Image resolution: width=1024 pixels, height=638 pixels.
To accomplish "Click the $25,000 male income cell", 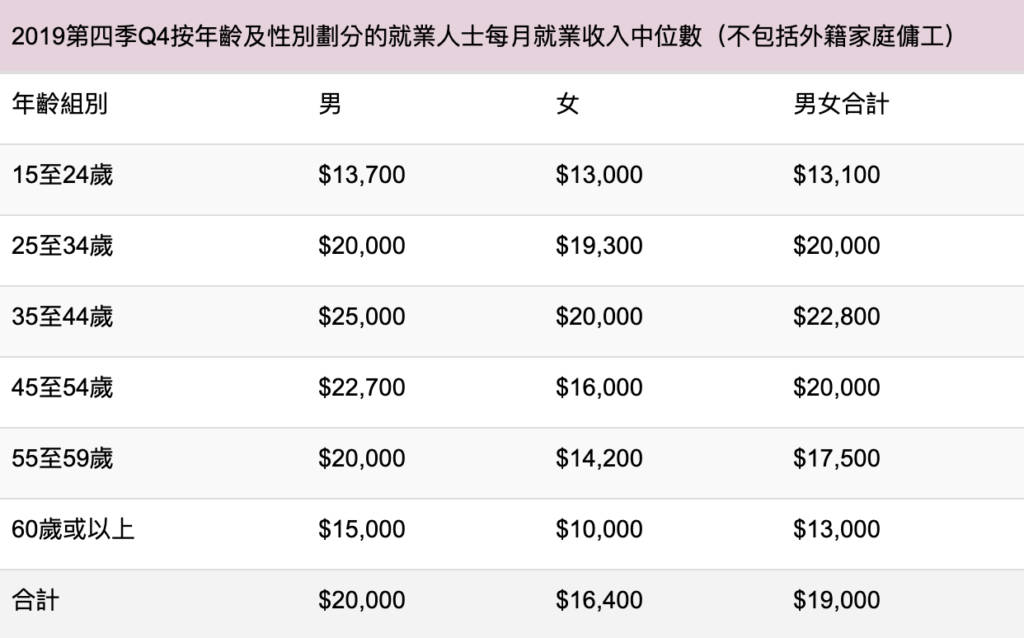I will click(x=362, y=317).
